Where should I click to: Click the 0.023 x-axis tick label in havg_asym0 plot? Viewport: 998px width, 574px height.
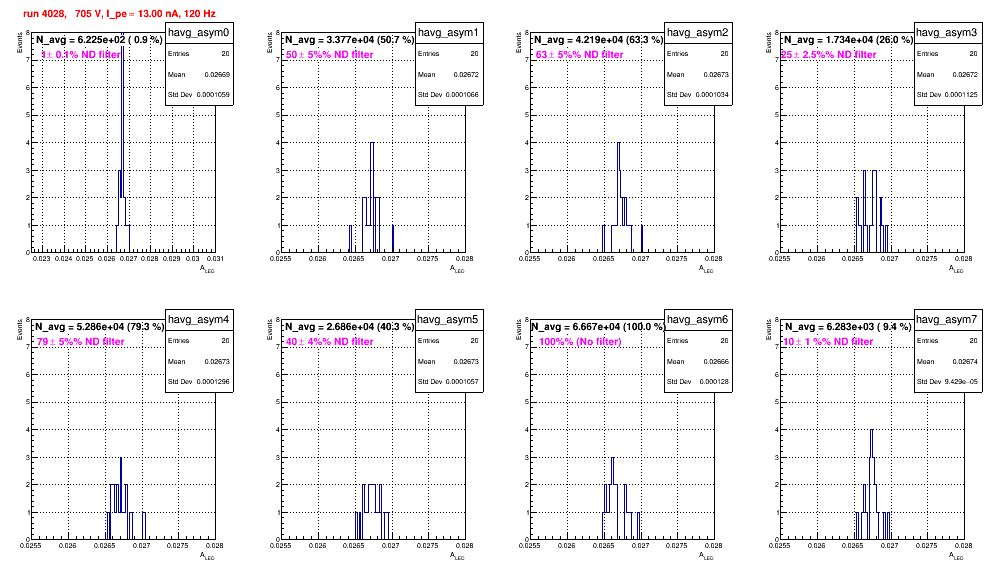pyautogui.click(x=42, y=259)
